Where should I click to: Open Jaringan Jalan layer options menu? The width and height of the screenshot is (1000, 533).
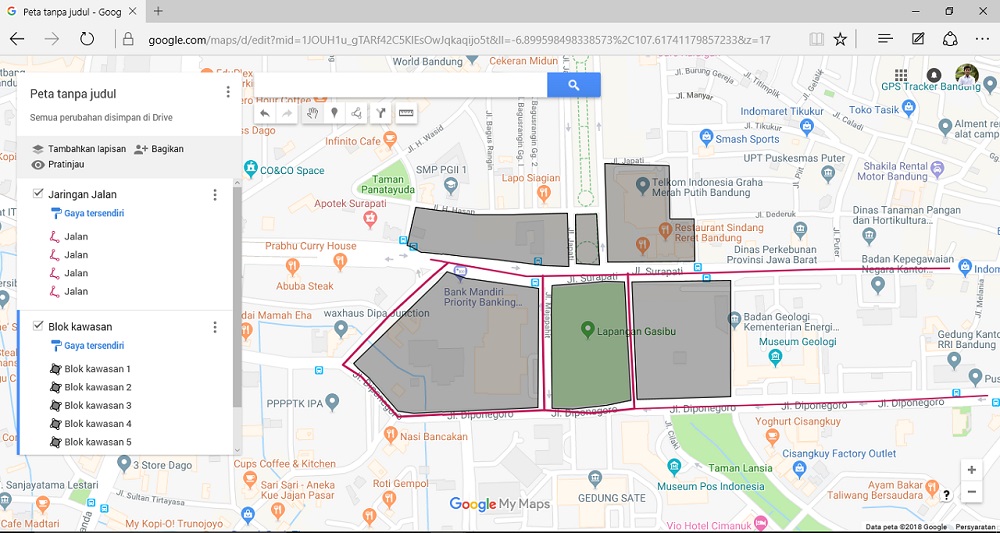click(x=215, y=194)
